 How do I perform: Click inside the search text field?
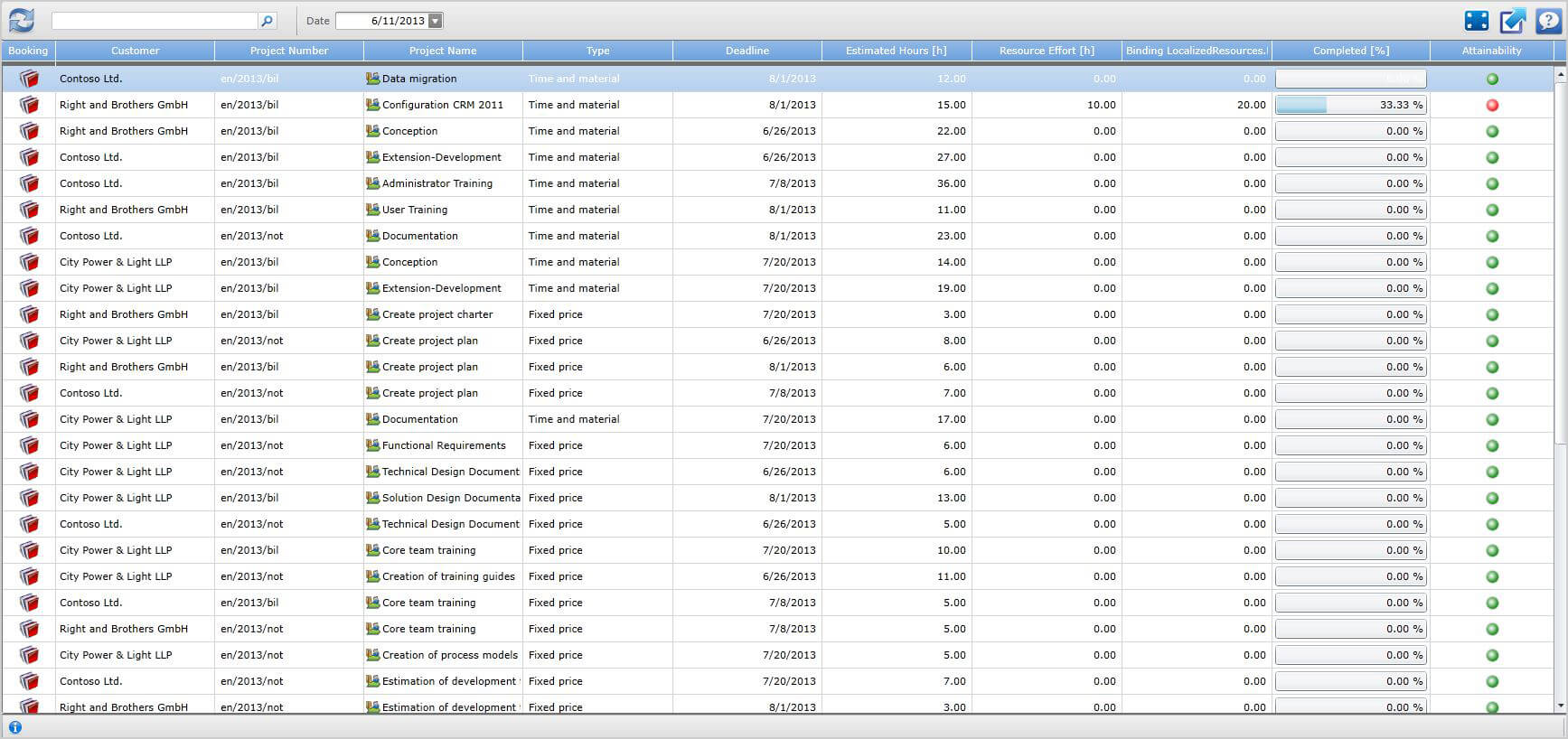click(155, 21)
